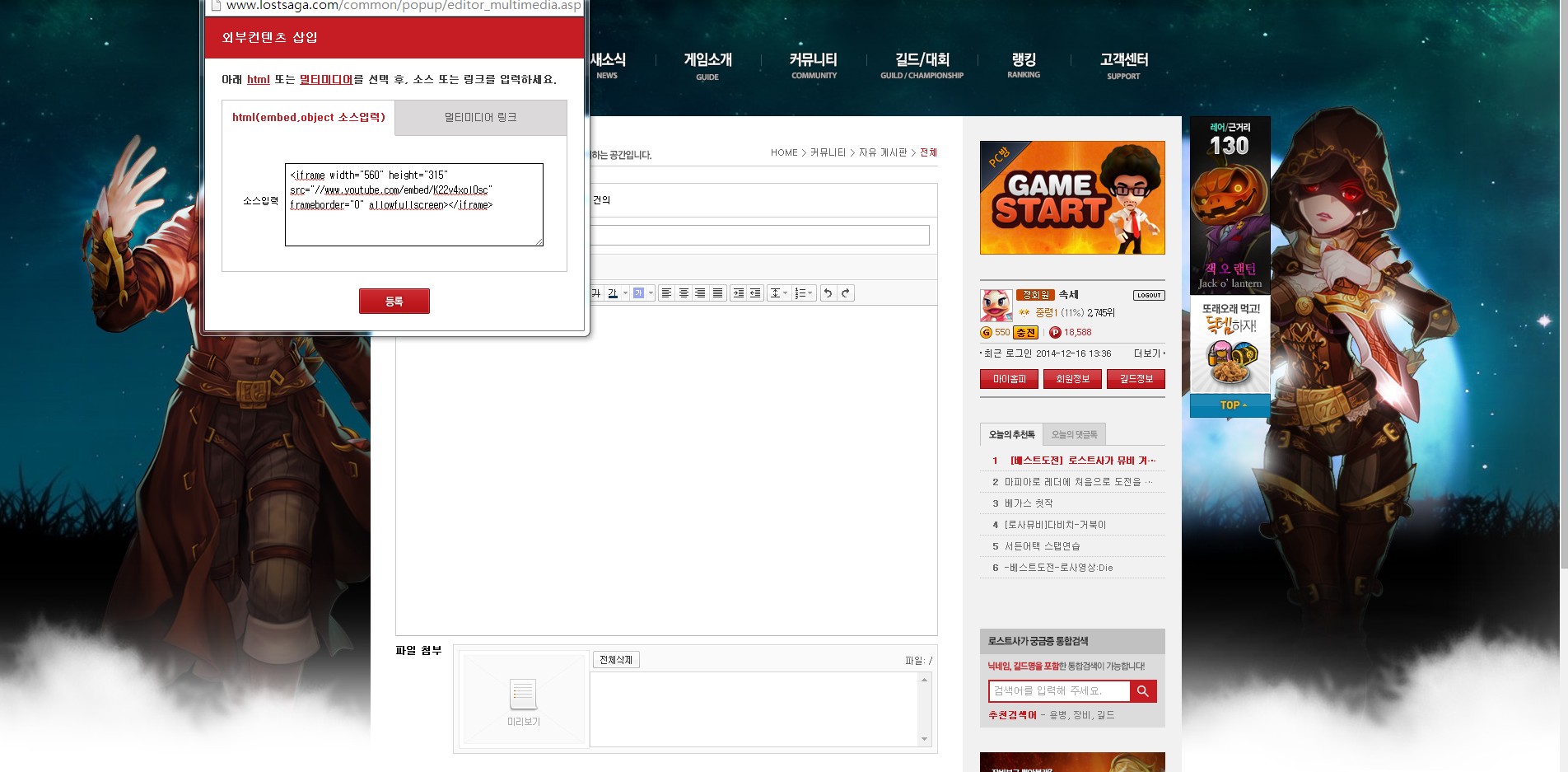Open post 3 베가스 첫작
Screen dimensions: 1568x772
click(x=1029, y=503)
